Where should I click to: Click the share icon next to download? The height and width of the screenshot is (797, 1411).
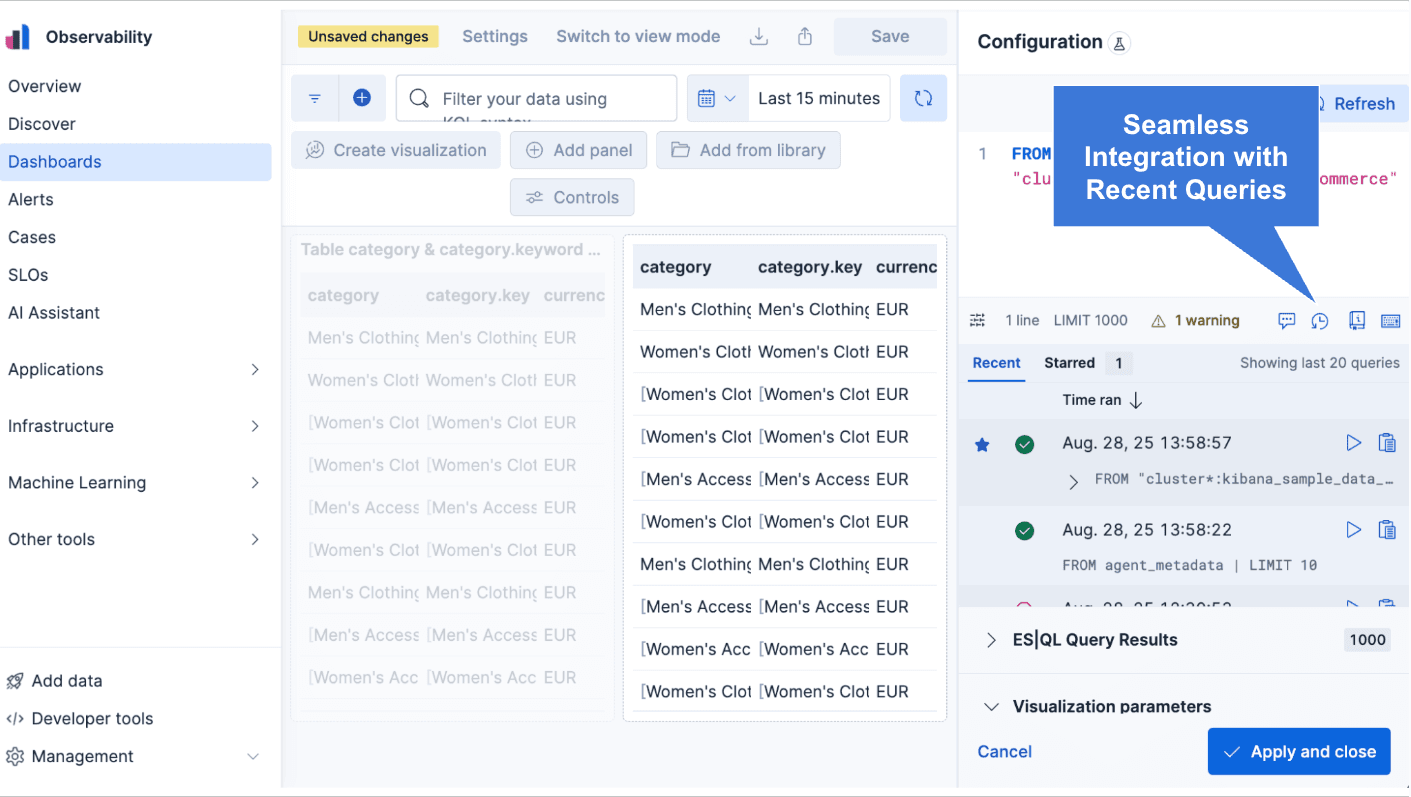click(x=804, y=36)
